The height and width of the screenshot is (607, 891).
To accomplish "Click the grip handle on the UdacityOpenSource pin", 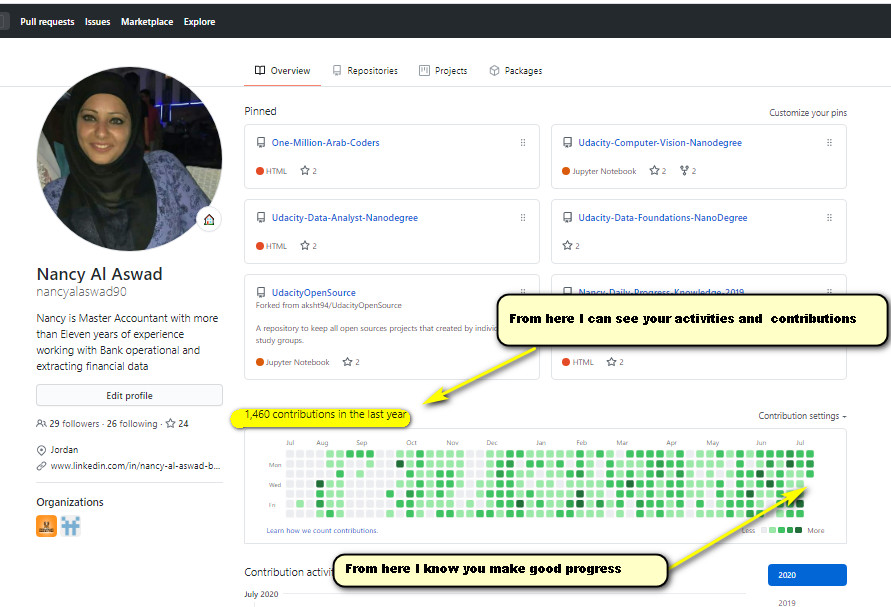I will click(522, 290).
